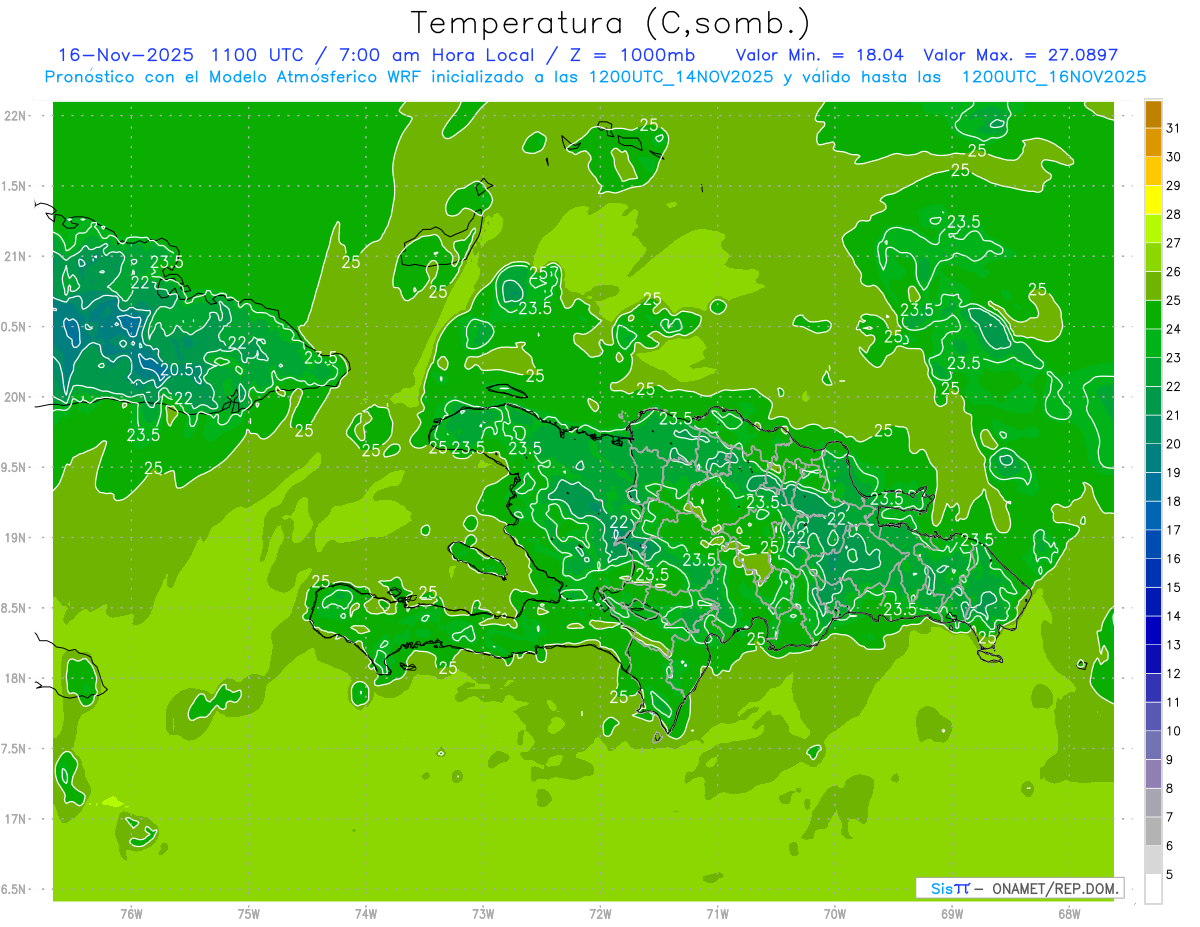
Task: Click the '21N' latitude axis label
Action: (x=16, y=256)
